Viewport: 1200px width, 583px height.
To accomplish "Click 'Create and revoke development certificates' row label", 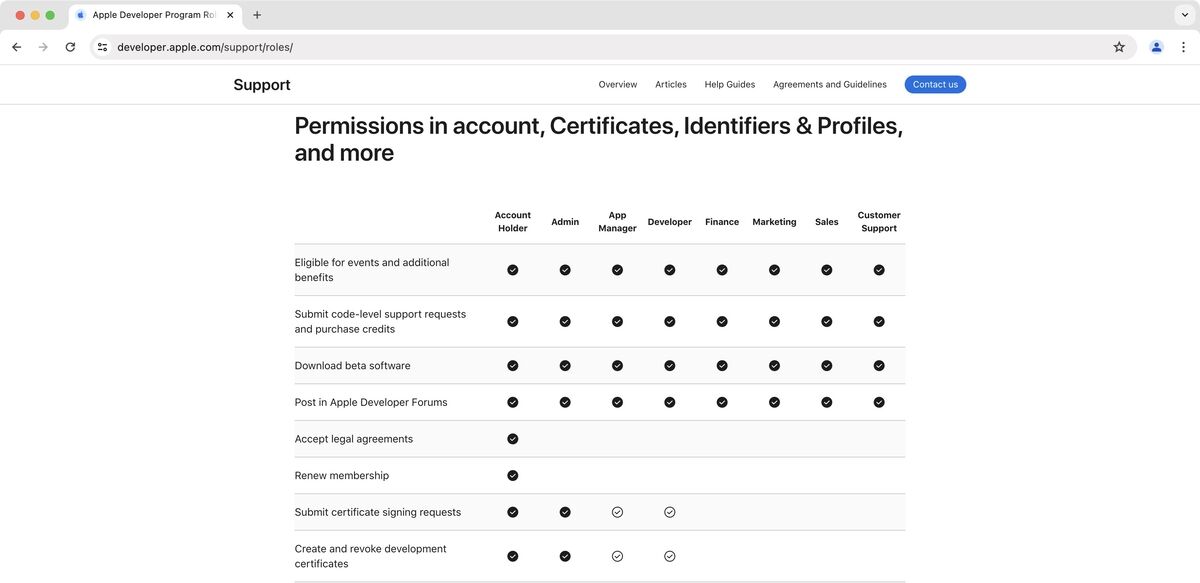I will [x=370, y=557].
